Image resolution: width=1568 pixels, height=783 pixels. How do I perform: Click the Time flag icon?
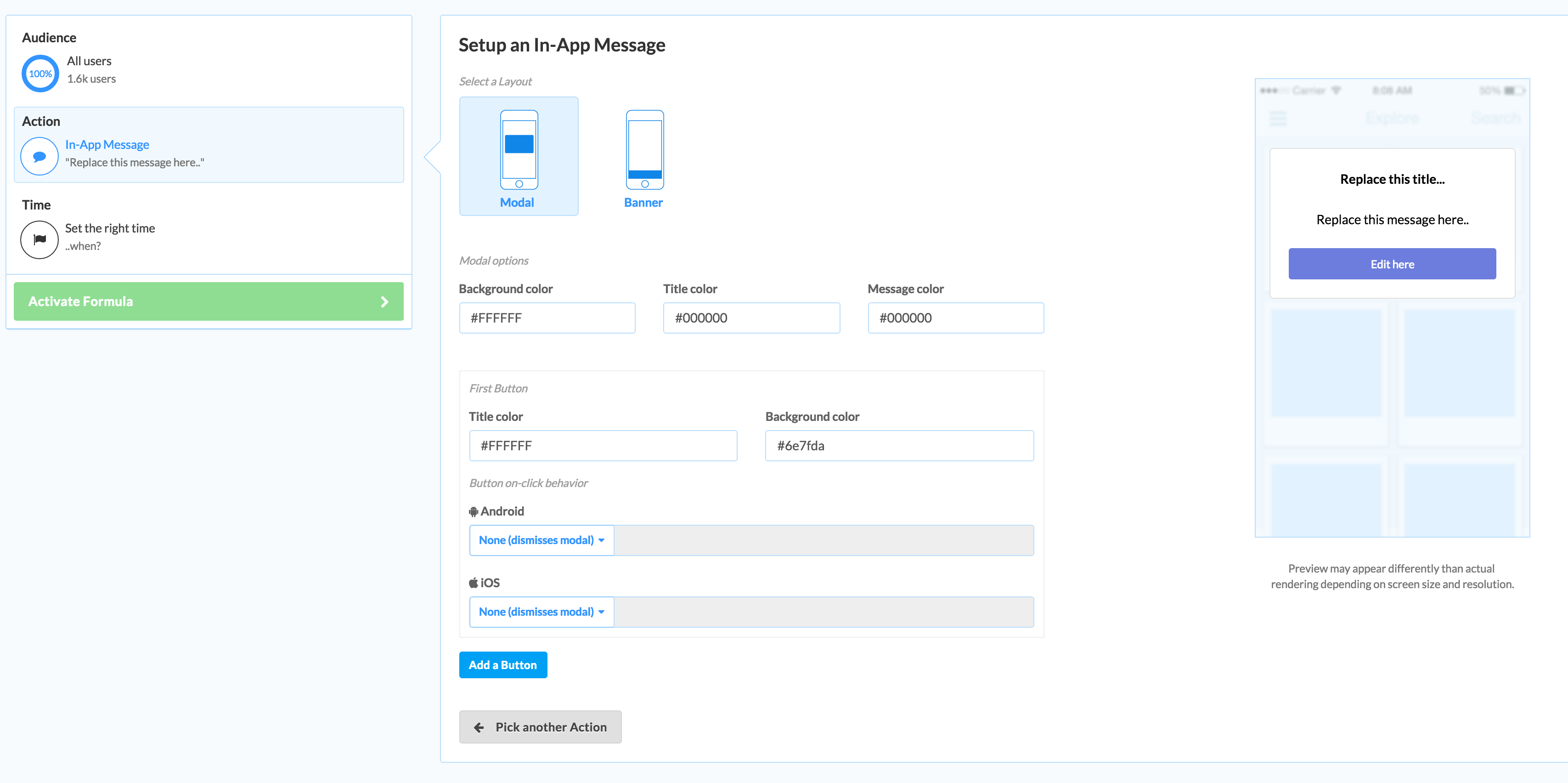tap(39, 240)
